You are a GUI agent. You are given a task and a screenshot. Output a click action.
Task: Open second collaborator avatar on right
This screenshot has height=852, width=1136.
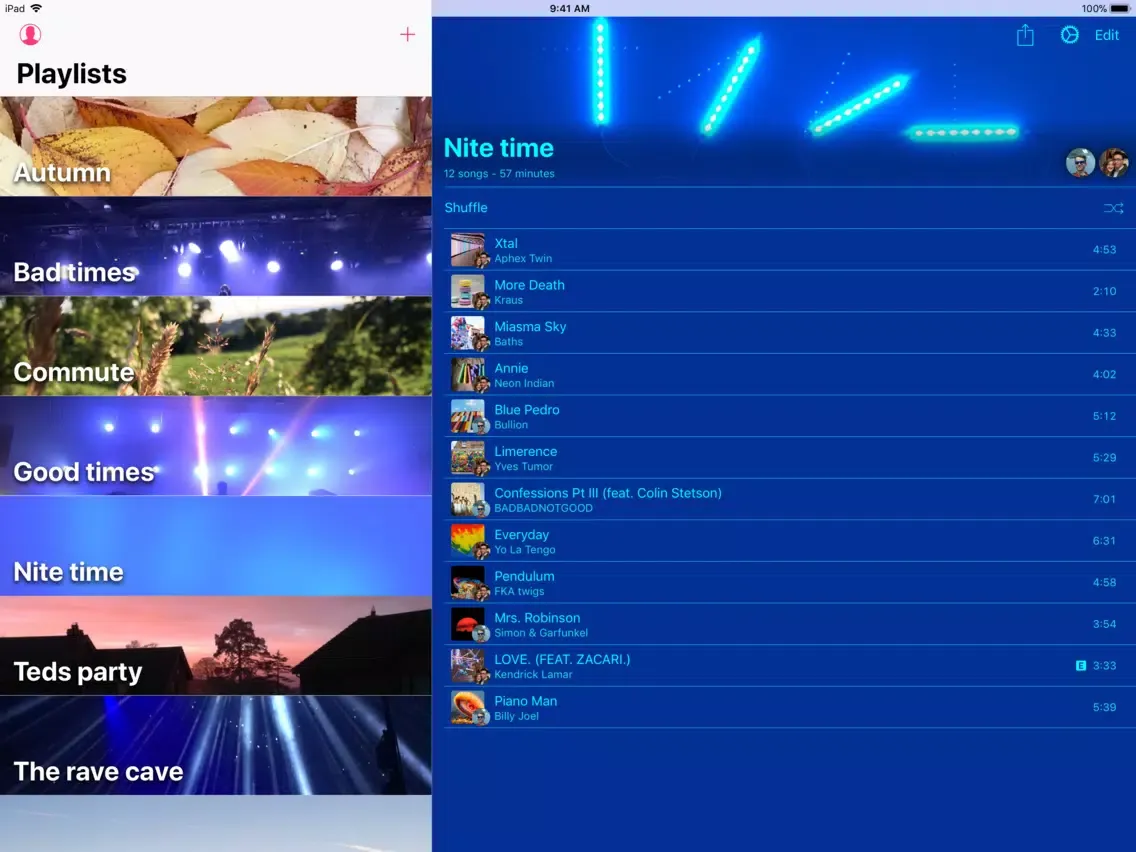click(1114, 163)
